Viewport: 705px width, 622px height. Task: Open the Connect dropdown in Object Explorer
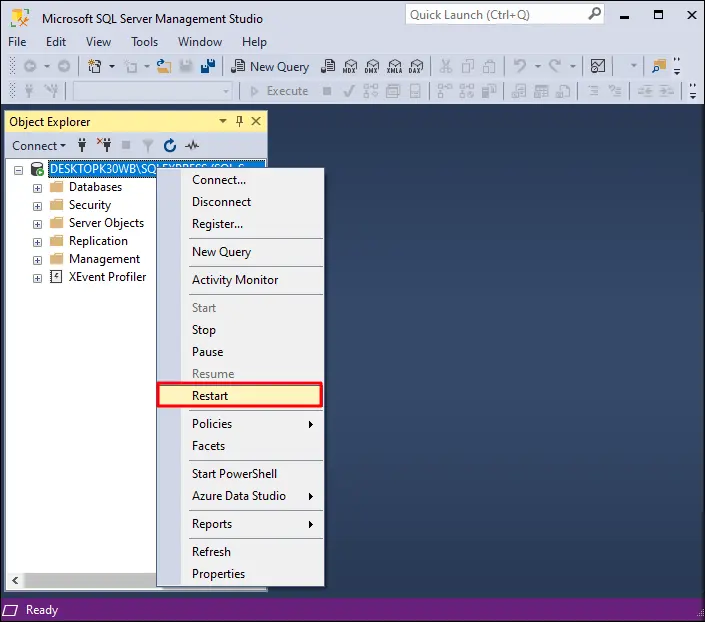[x=39, y=146]
